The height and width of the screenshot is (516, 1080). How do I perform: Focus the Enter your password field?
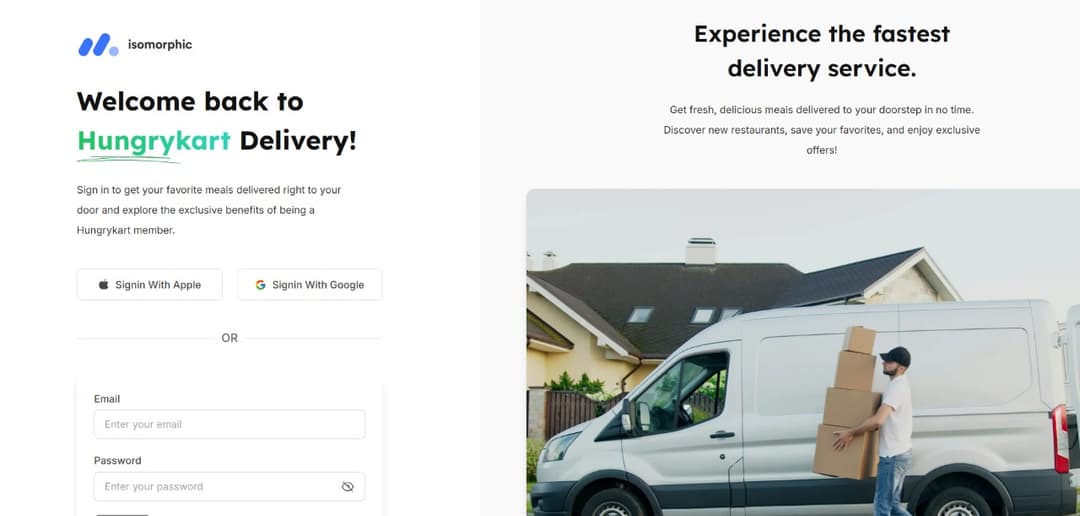coord(229,486)
